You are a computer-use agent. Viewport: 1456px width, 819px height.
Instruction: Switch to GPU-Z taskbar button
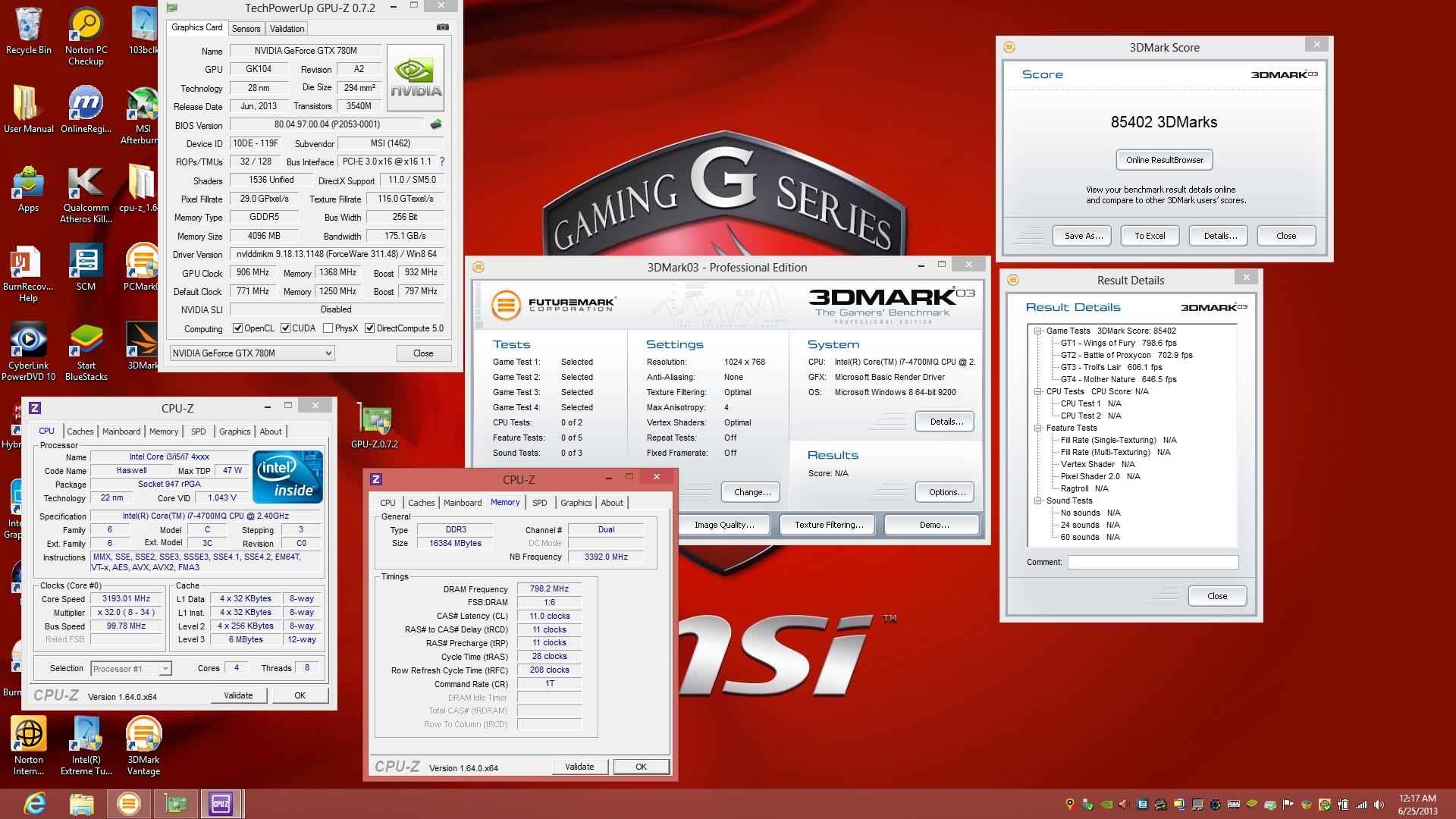click(176, 803)
